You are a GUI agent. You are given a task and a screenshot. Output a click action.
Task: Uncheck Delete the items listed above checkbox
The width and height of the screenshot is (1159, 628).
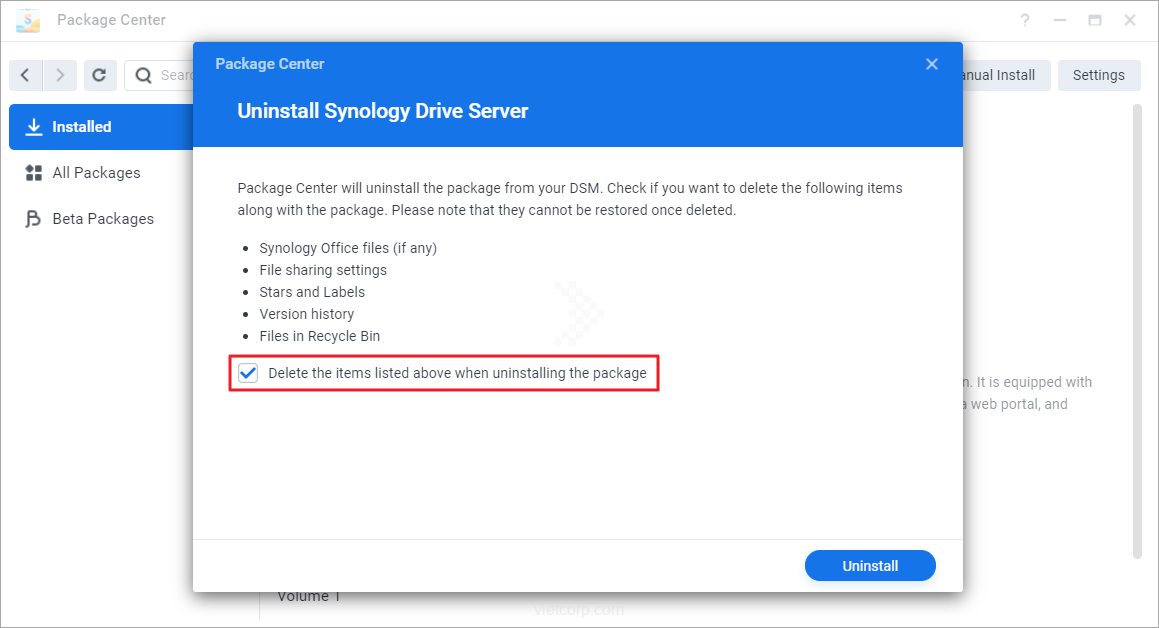tap(248, 373)
